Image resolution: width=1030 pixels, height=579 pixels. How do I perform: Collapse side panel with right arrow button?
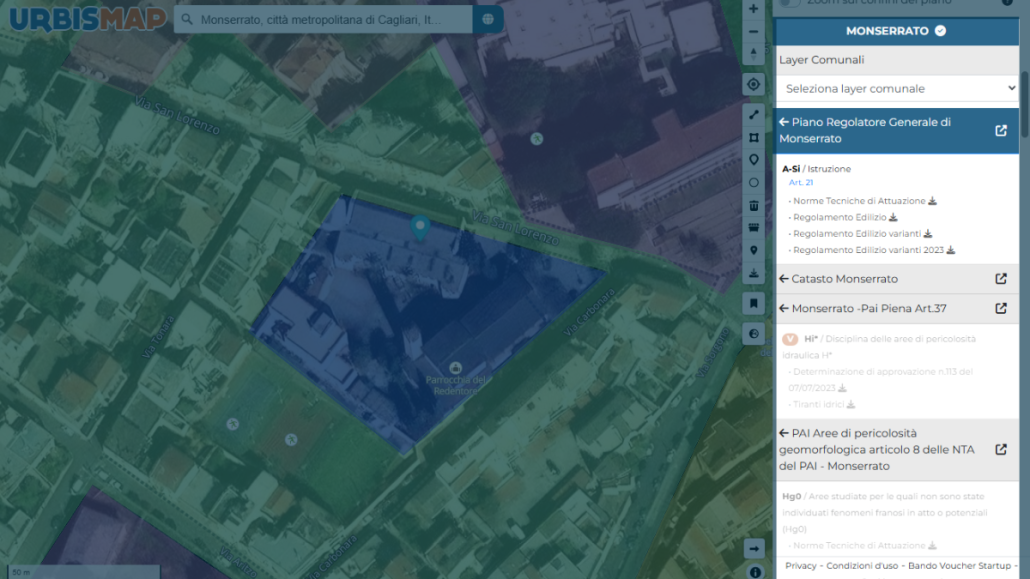point(753,549)
